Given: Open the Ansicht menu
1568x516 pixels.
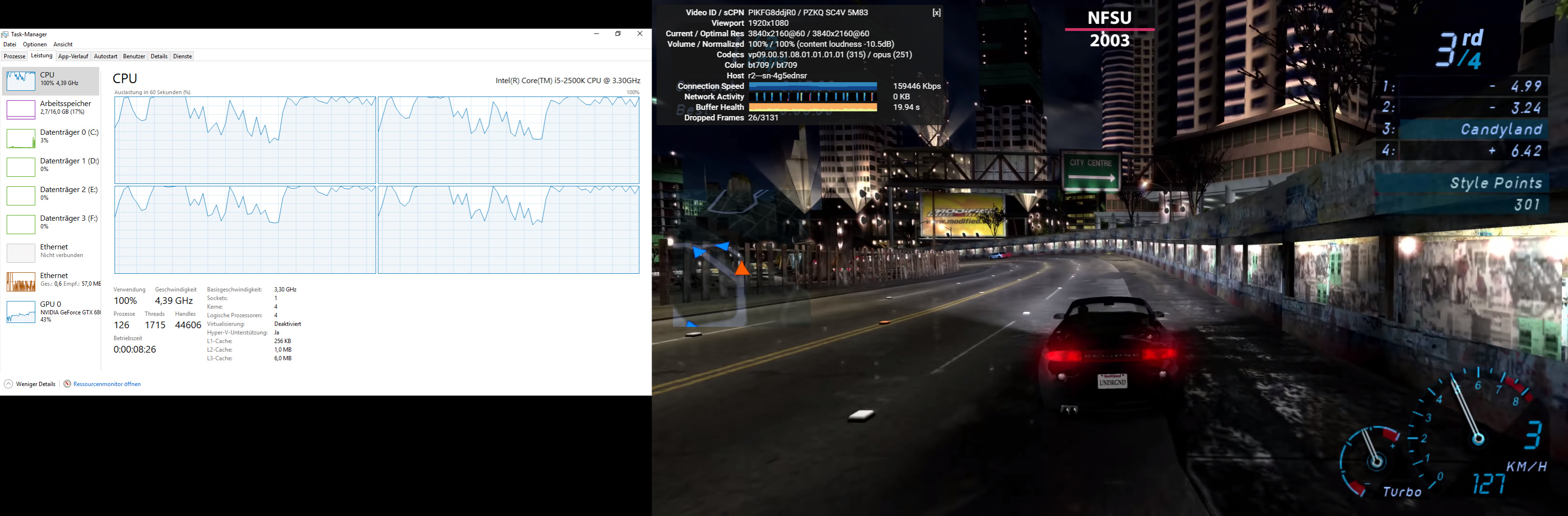Looking at the screenshot, I should pos(63,44).
